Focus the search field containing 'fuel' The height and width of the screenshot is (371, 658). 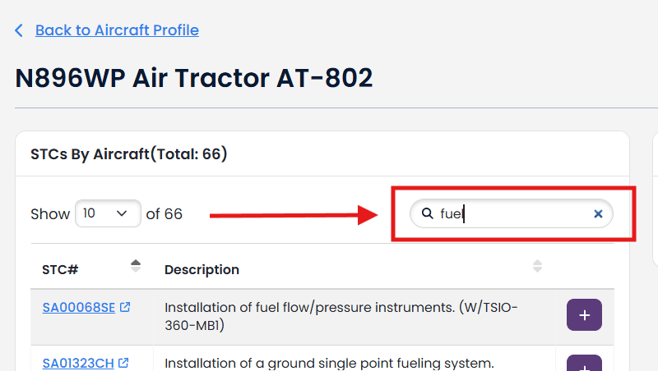click(x=511, y=214)
